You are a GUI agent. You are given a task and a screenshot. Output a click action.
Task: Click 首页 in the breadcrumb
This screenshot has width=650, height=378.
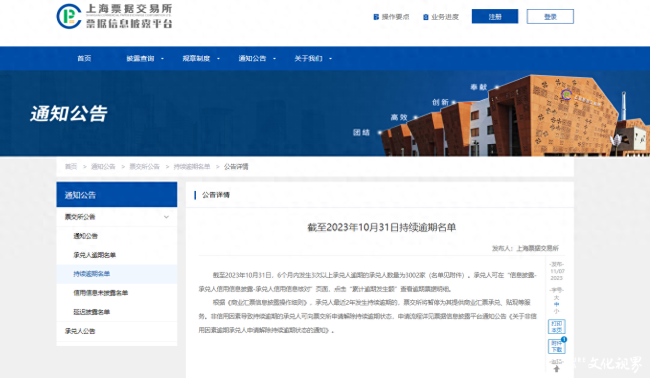tap(71, 167)
